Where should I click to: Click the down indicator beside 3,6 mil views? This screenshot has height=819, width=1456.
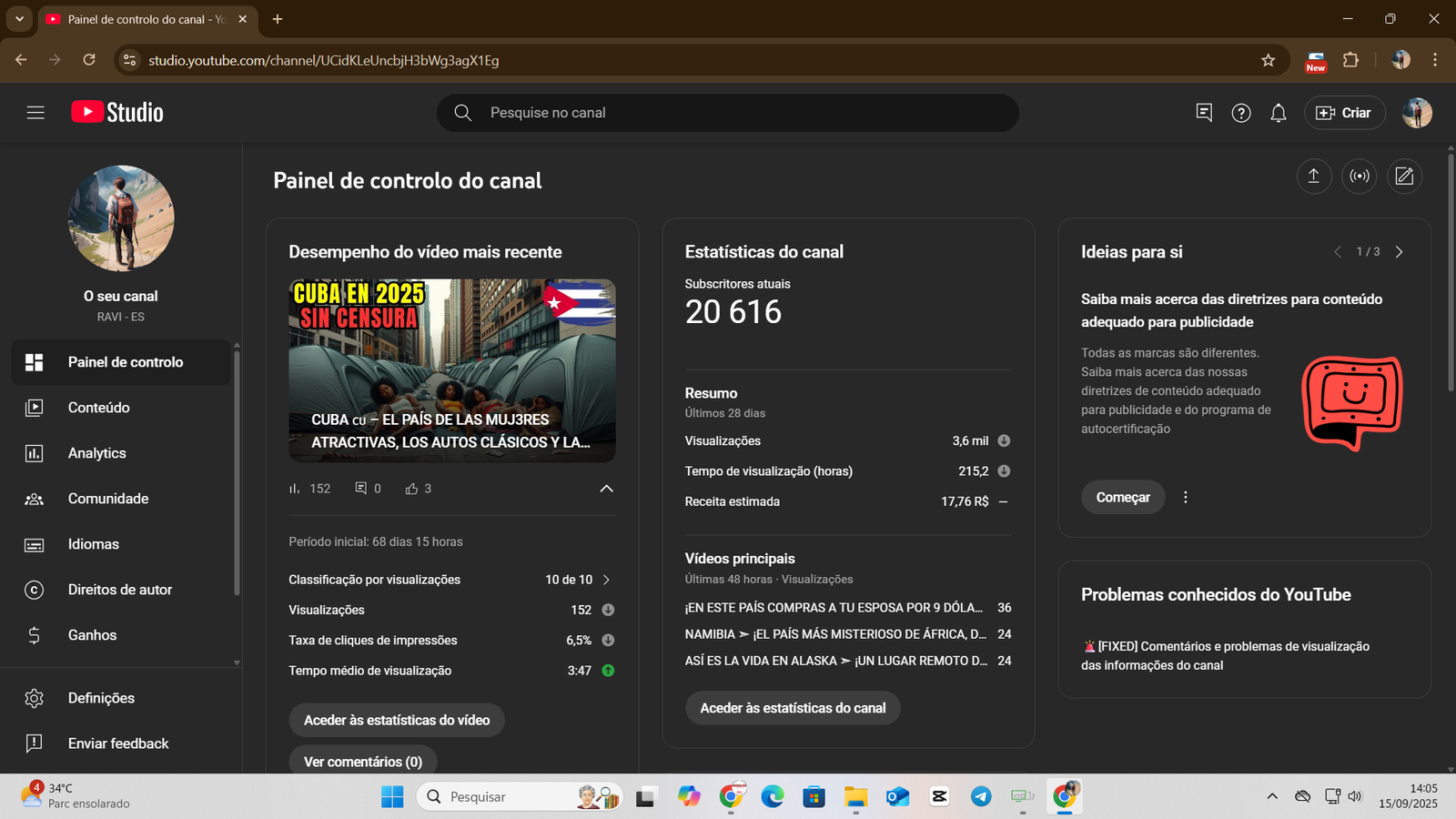pos(1004,441)
